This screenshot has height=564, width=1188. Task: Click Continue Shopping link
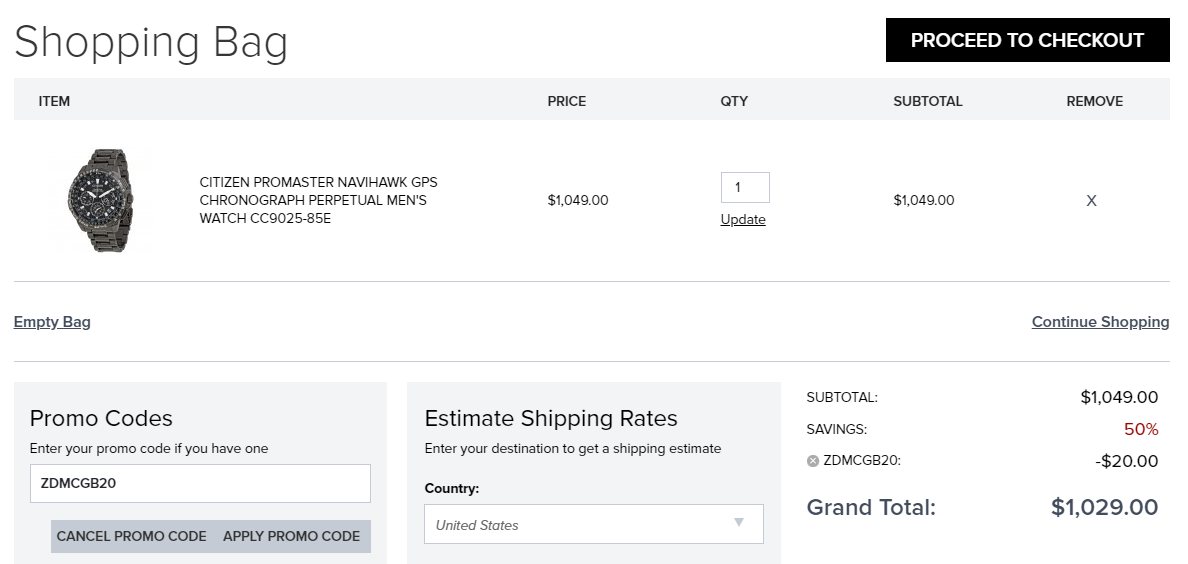[x=1100, y=322]
